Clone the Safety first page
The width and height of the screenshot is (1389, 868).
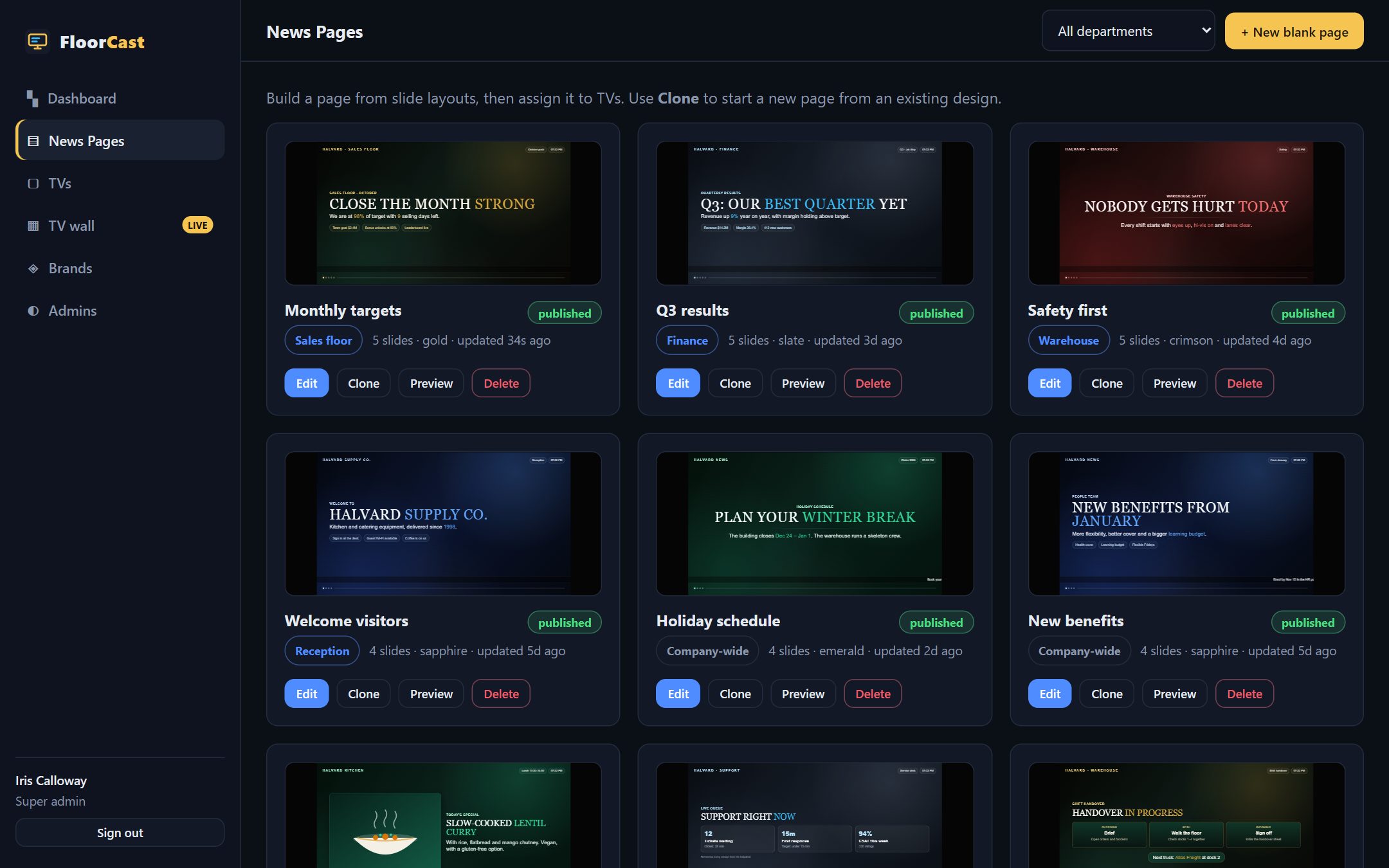tap(1107, 383)
